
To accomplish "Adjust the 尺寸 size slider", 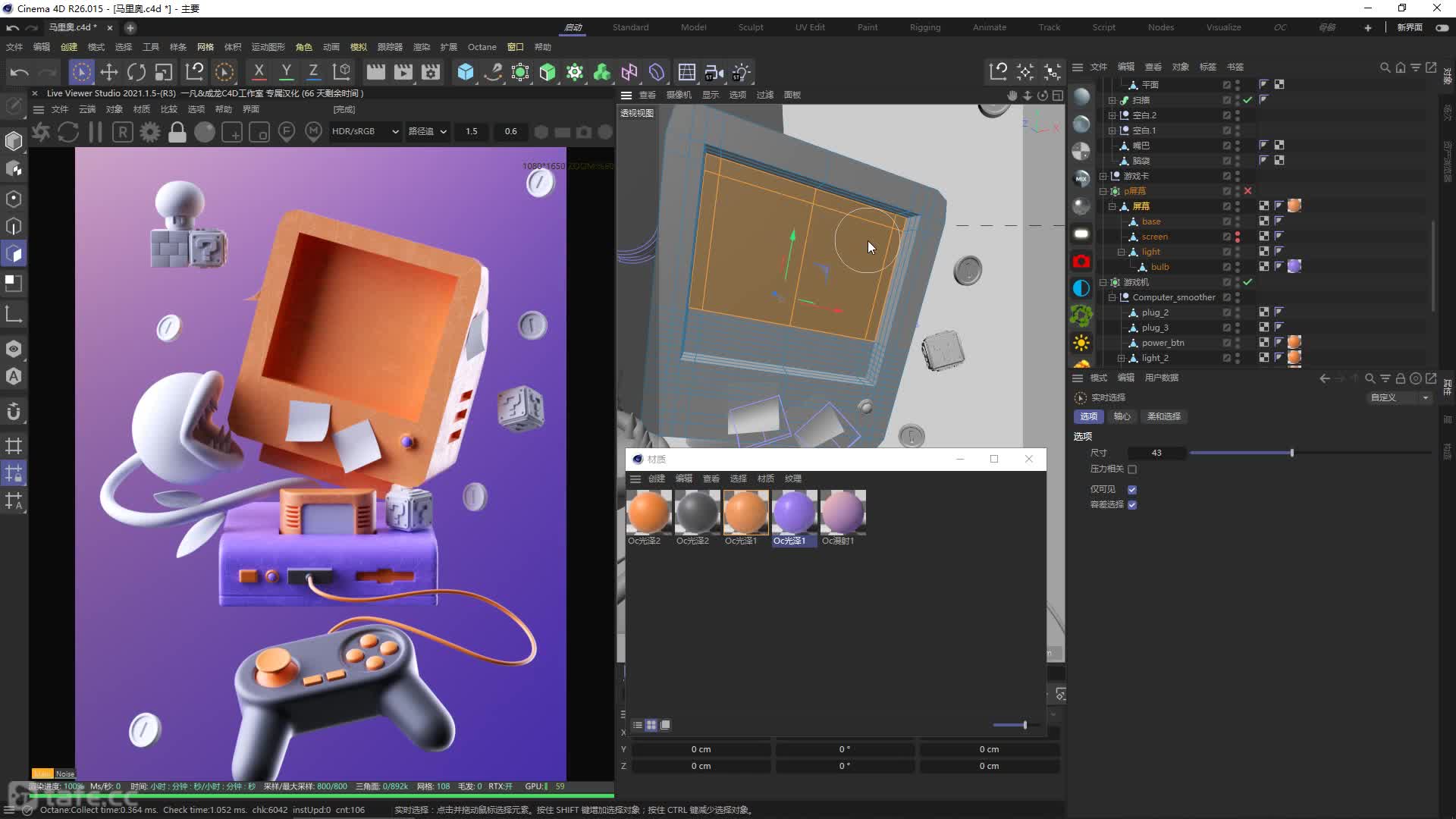I will (x=1310, y=453).
